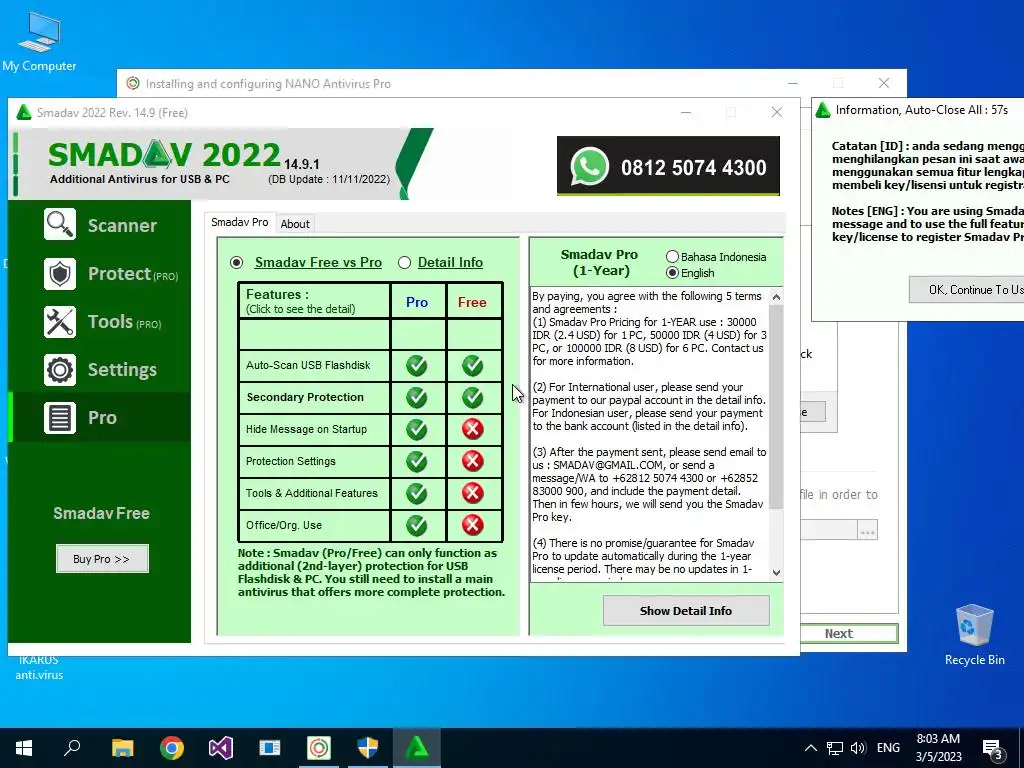Screen dimensions: 1024x768
Task: Click Free checkmark for Auto-Scan USB Flashdisk
Action: click(472, 366)
